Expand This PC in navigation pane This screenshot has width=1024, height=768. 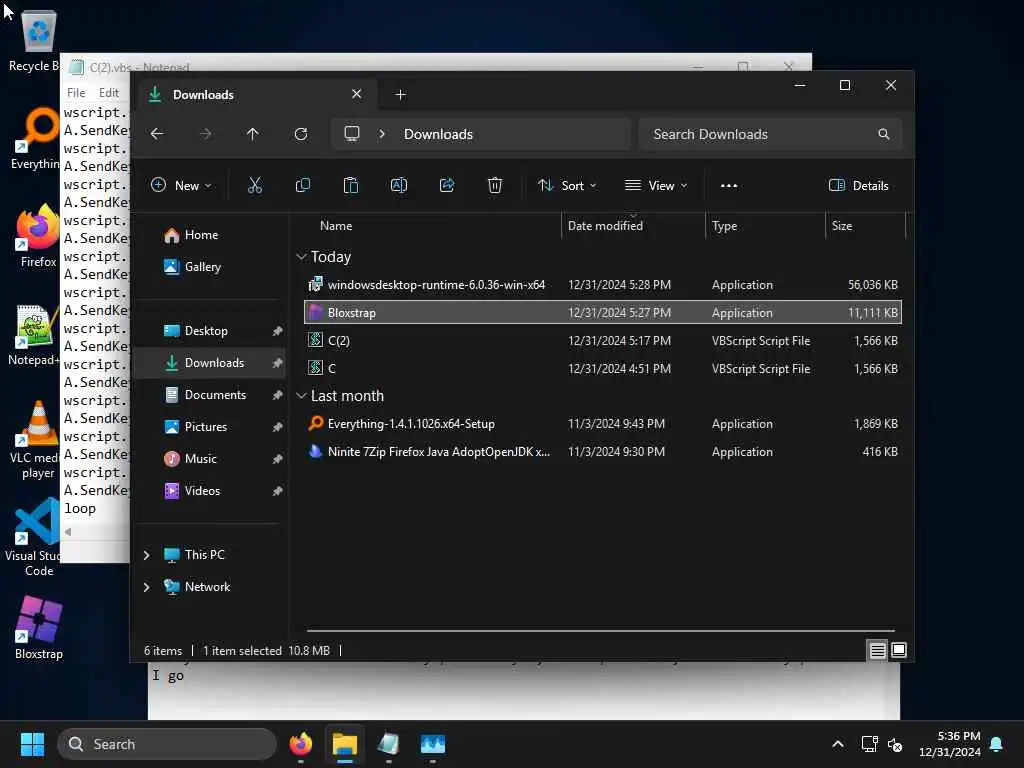pyautogui.click(x=146, y=555)
